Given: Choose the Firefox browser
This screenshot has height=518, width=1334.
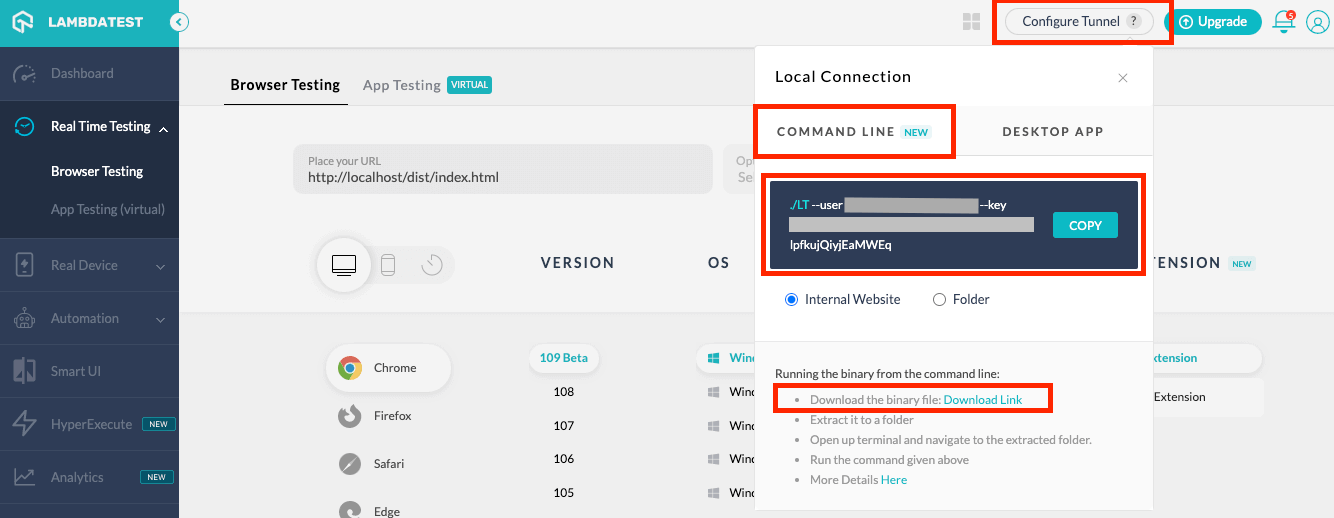Looking at the screenshot, I should [393, 416].
